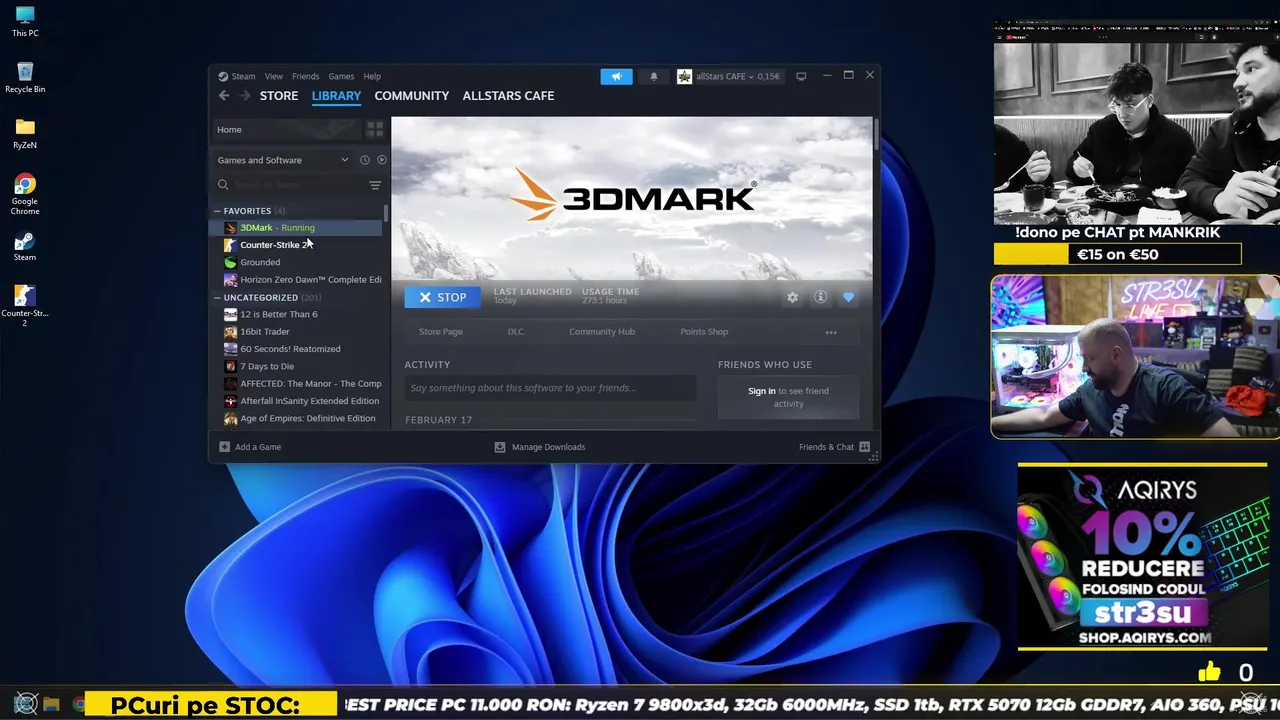Show ready to play games icon
Viewport: 1280px width, 720px height.
pyautogui.click(x=381, y=160)
